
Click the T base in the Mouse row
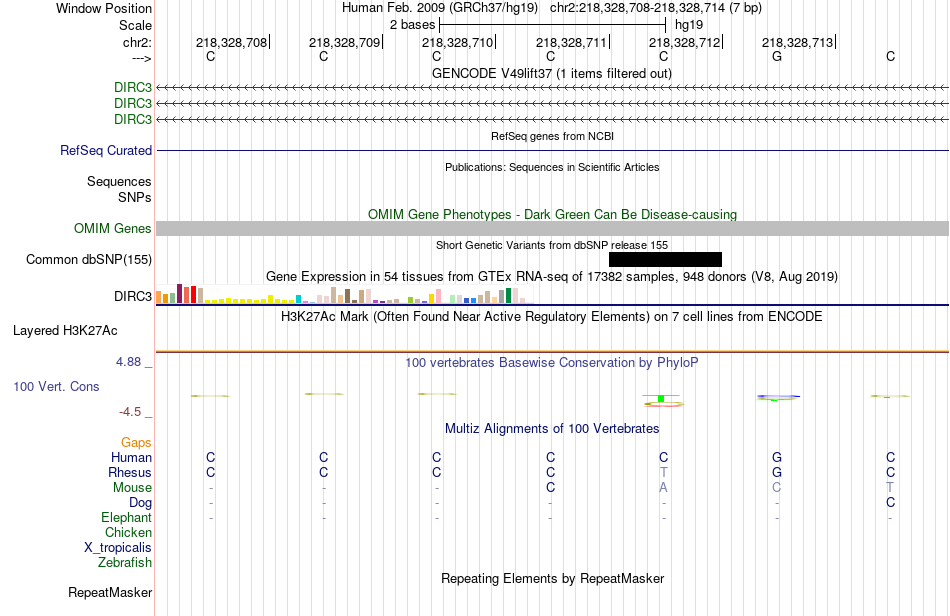pyautogui.click(x=890, y=488)
